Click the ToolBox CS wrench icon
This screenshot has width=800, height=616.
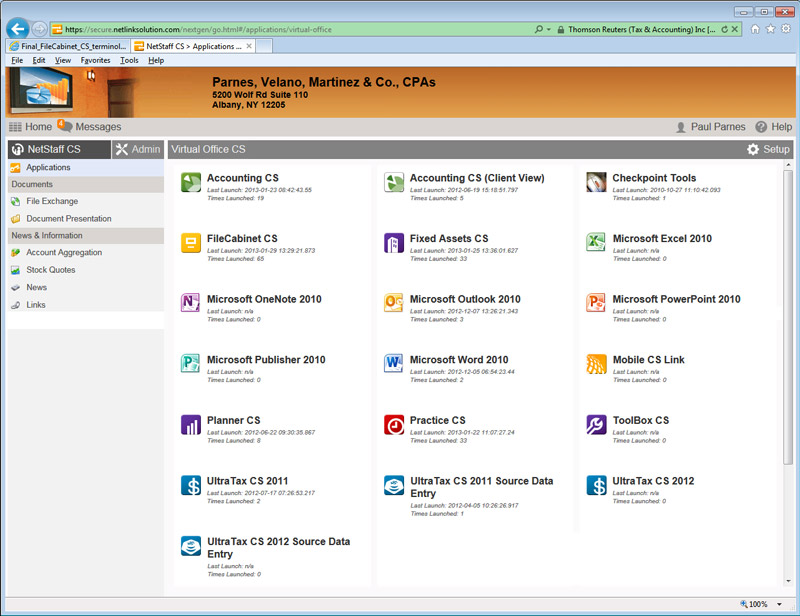coord(596,425)
